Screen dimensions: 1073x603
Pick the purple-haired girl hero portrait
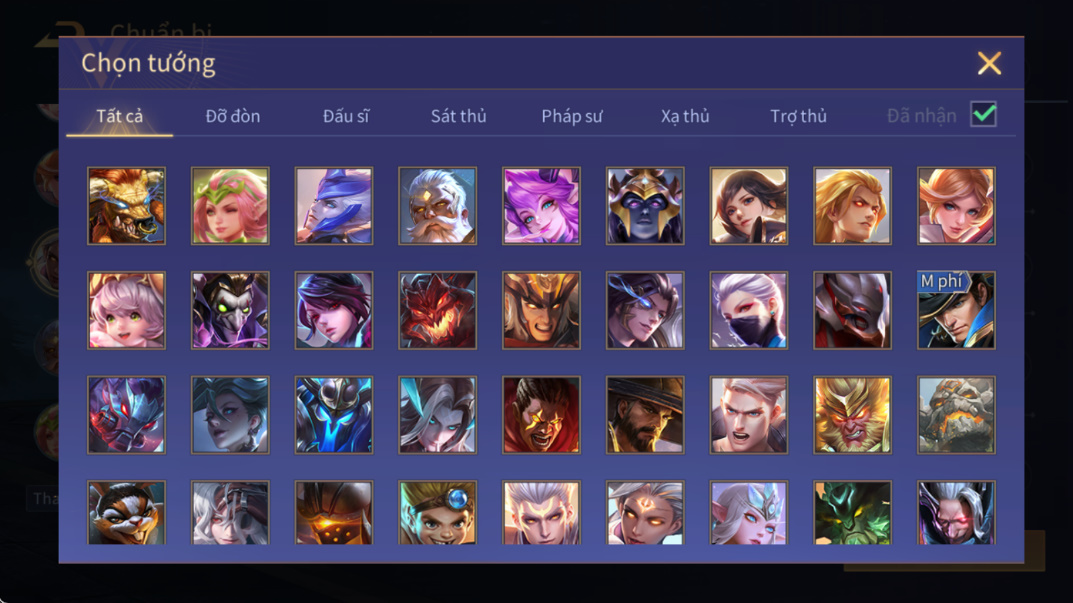point(541,206)
